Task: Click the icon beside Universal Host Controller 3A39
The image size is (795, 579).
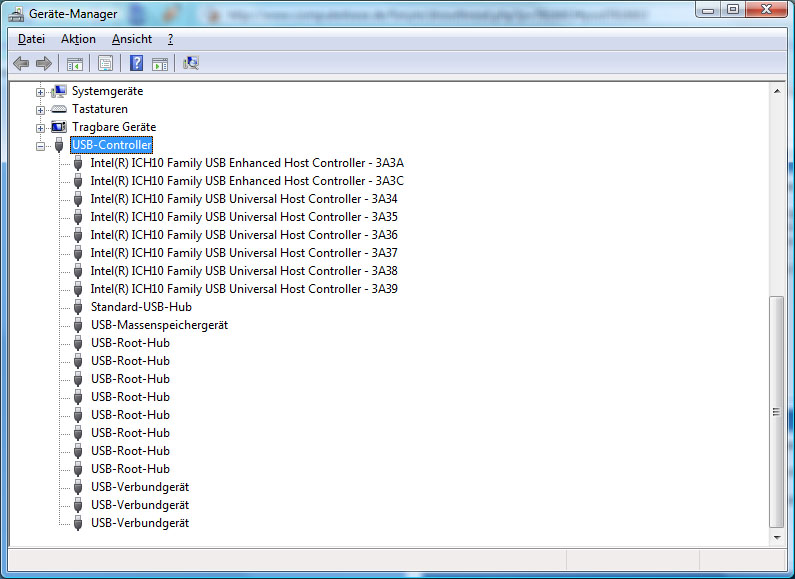Action: click(78, 289)
